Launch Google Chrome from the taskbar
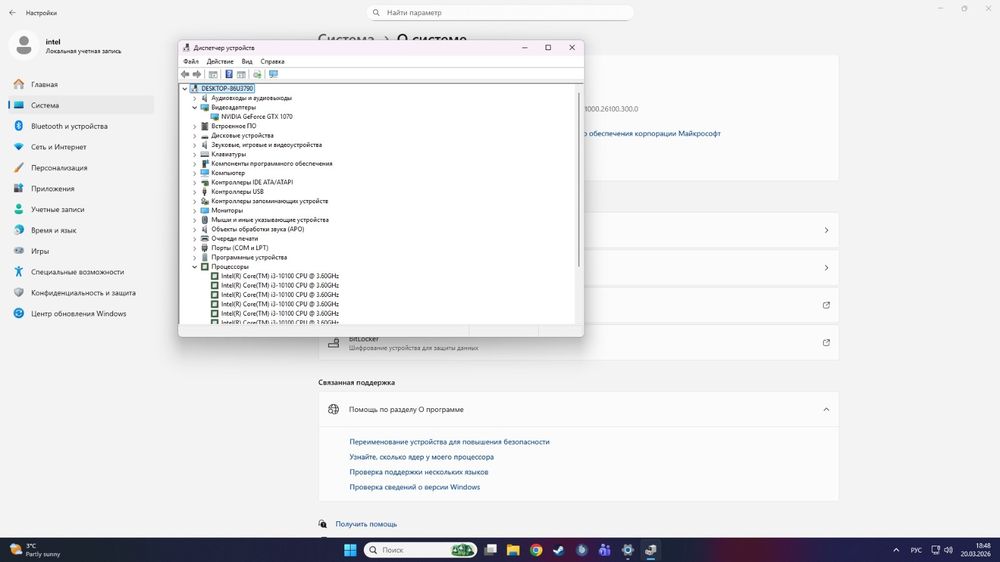 click(x=536, y=550)
